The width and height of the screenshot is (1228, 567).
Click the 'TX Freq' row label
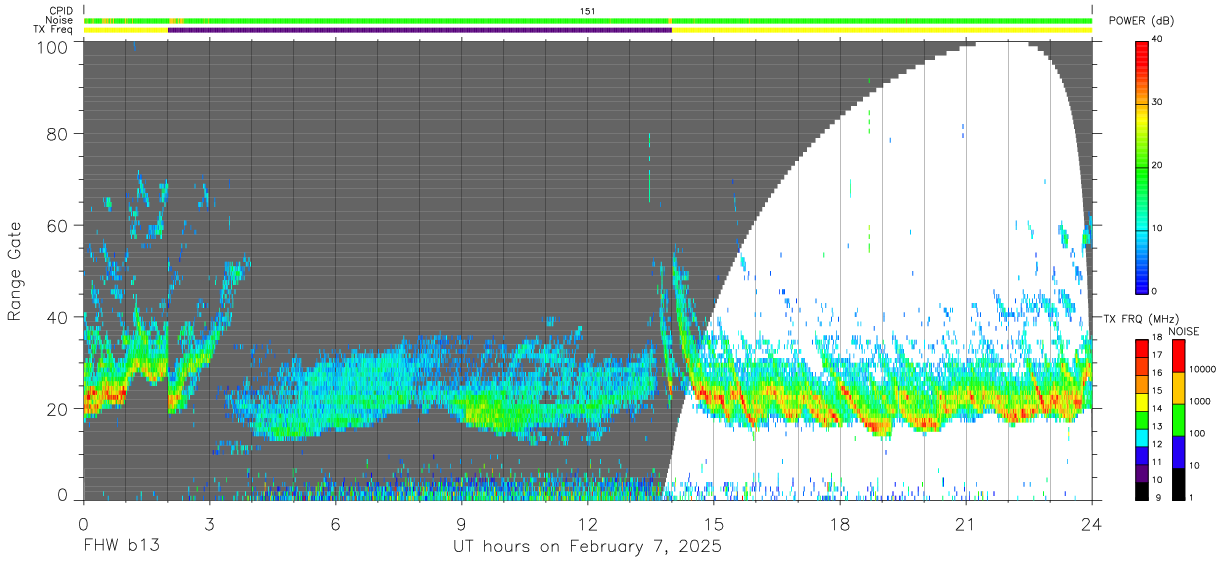tap(56, 29)
